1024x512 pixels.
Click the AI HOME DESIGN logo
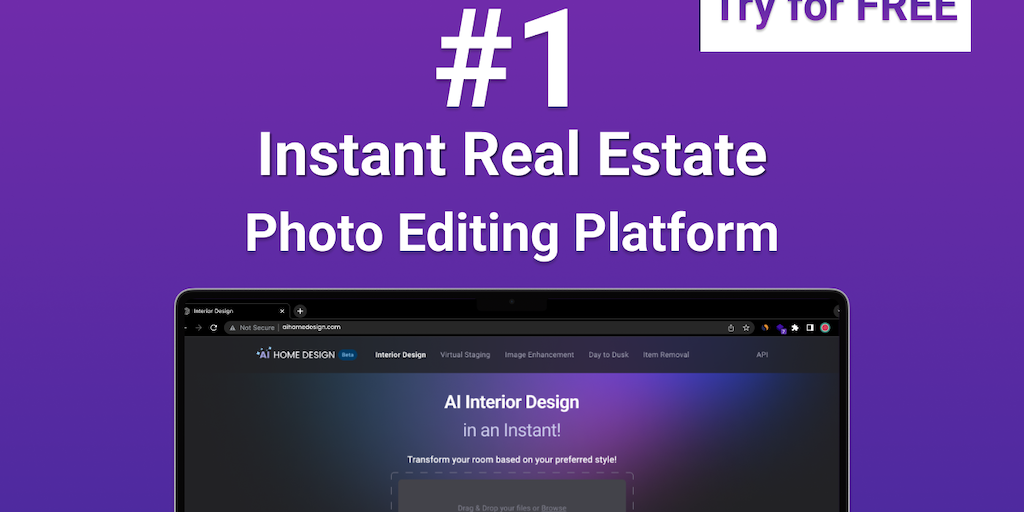(296, 354)
